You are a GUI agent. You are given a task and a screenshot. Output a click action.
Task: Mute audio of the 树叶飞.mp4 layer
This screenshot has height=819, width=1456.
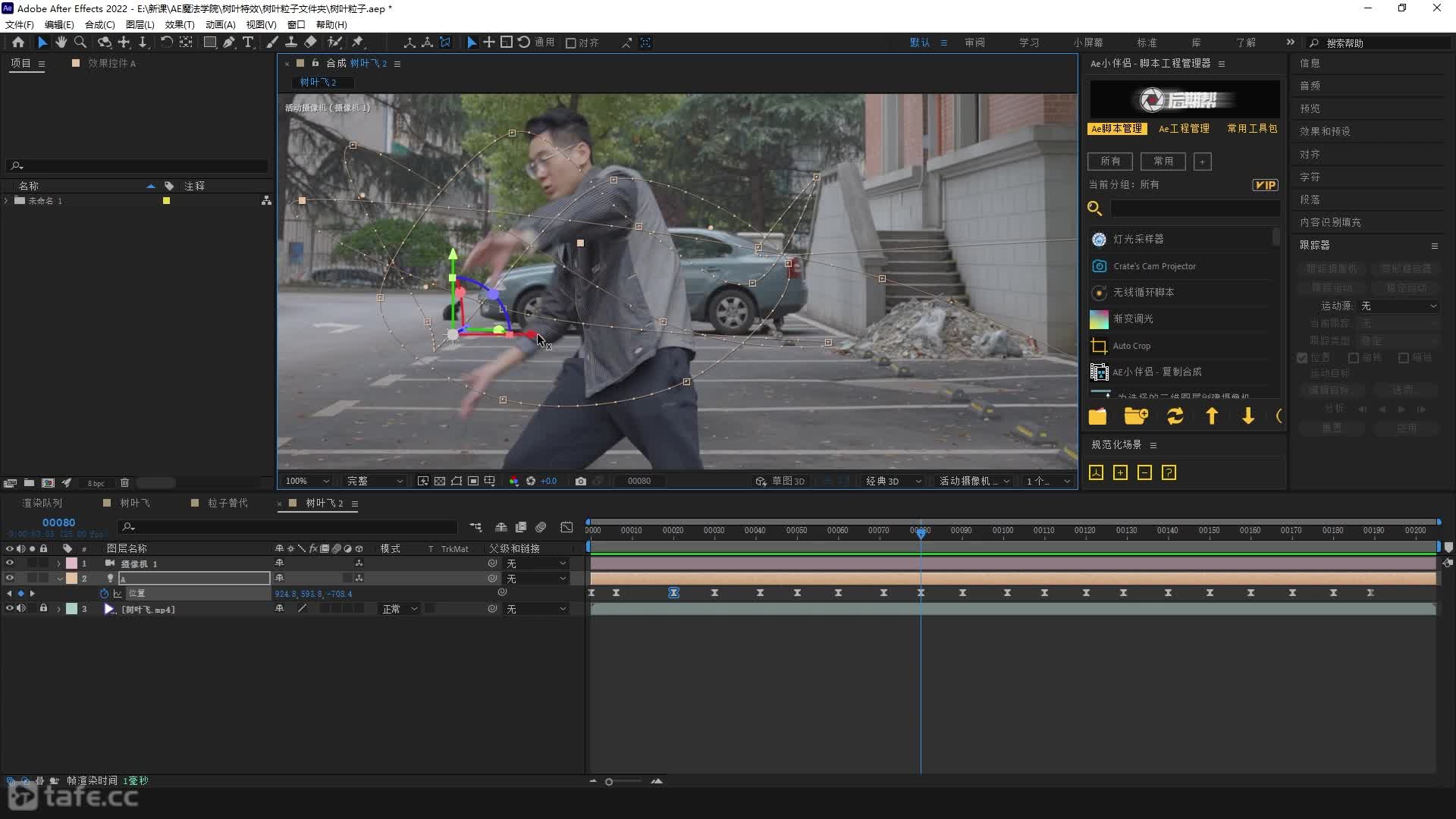point(21,609)
